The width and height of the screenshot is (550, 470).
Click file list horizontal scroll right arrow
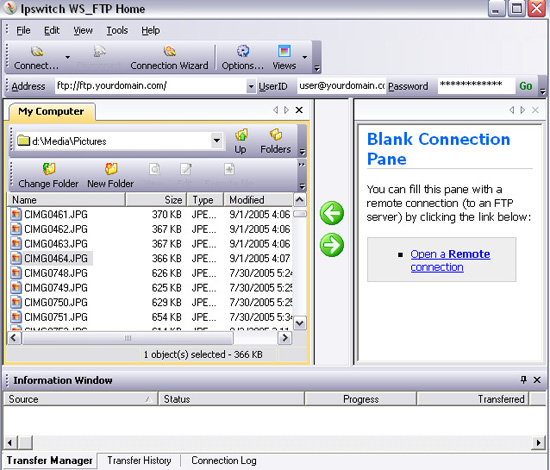click(285, 338)
